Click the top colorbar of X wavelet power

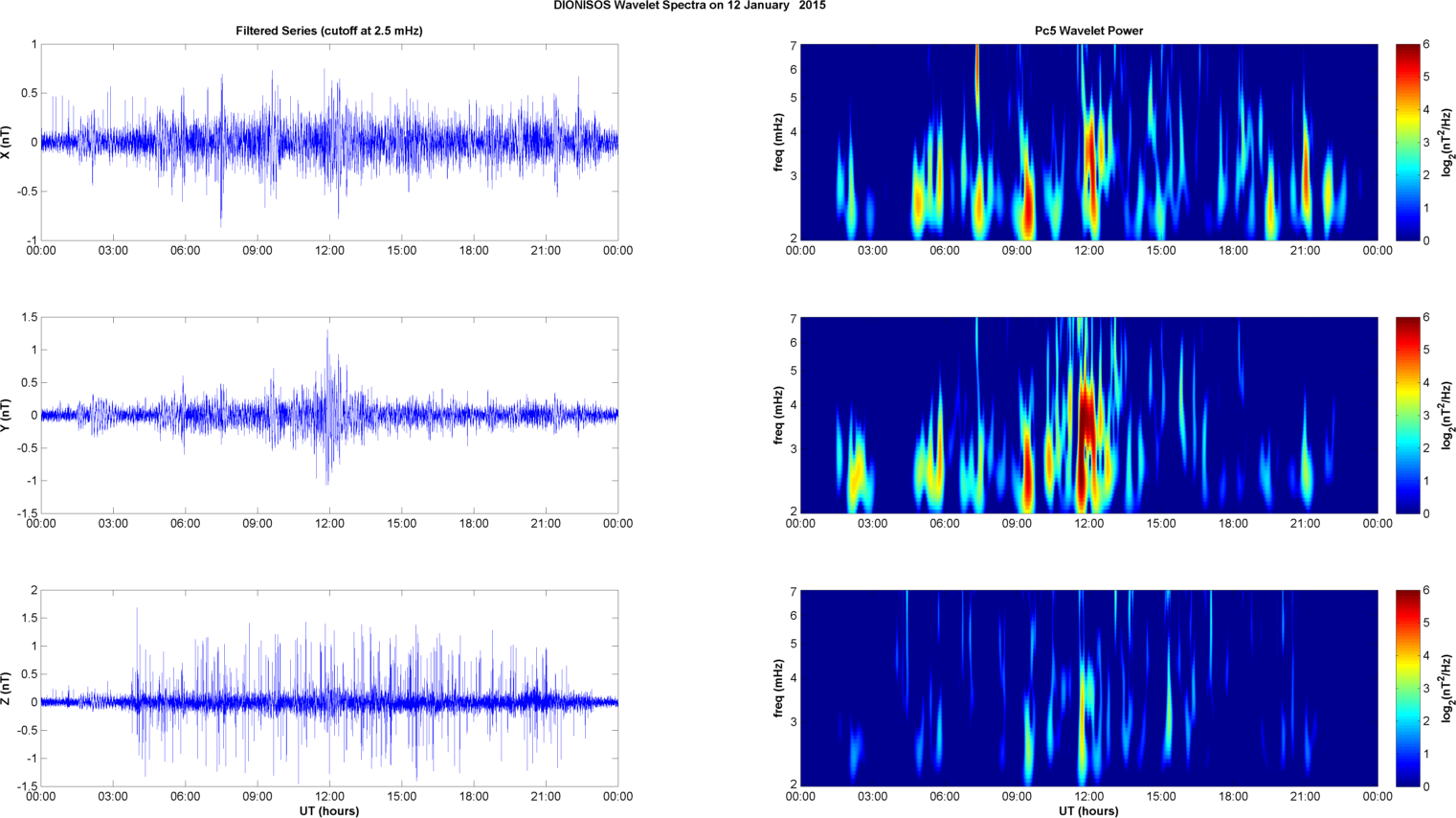1407,142
